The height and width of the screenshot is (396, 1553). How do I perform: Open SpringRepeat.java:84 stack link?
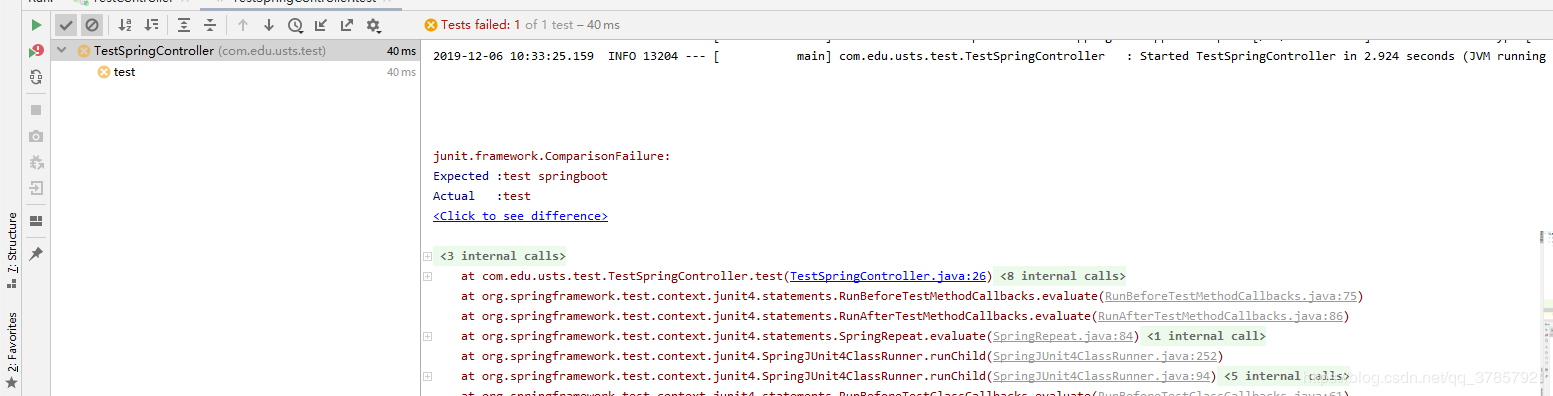[x=1062, y=336]
